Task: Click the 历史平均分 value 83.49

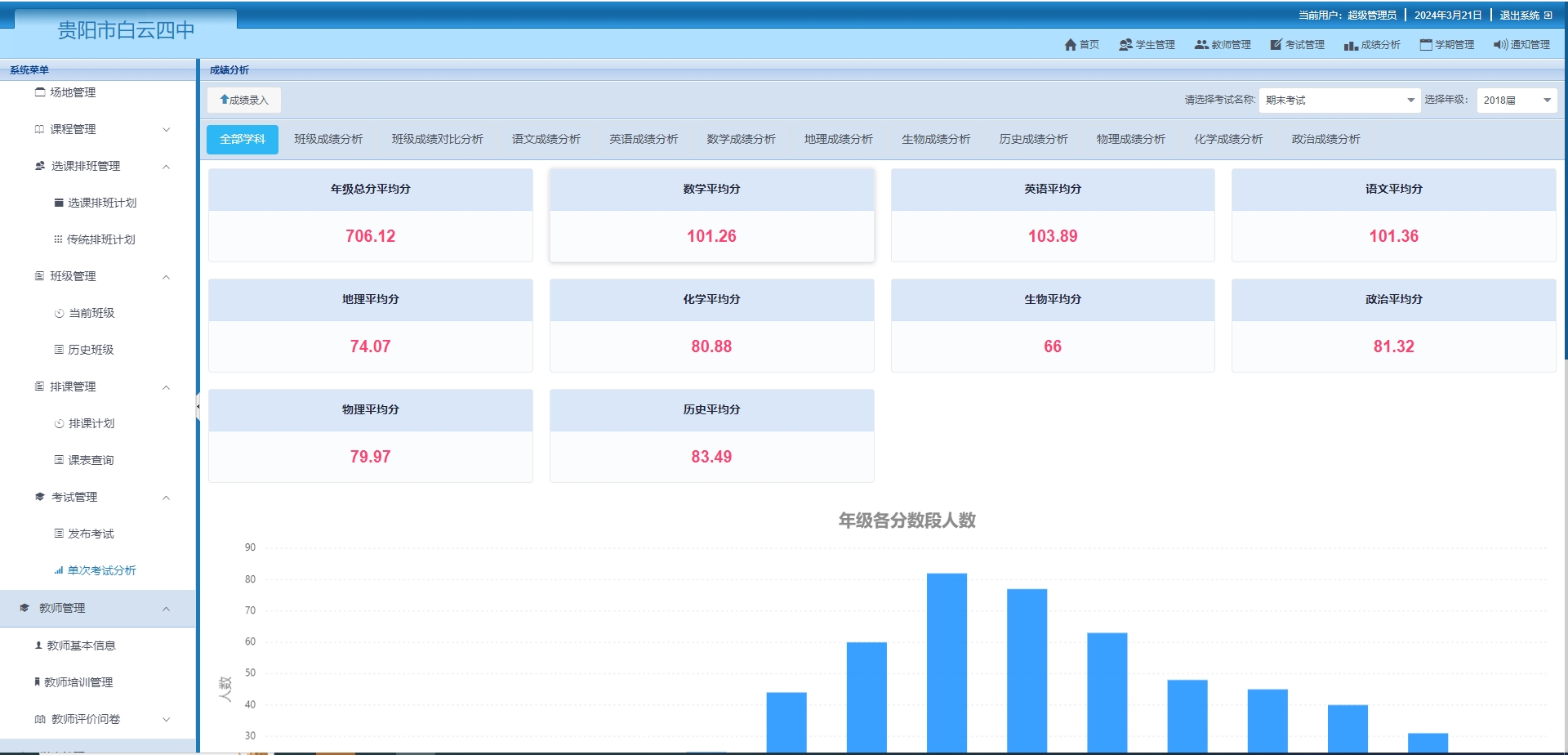Action: 711,457
